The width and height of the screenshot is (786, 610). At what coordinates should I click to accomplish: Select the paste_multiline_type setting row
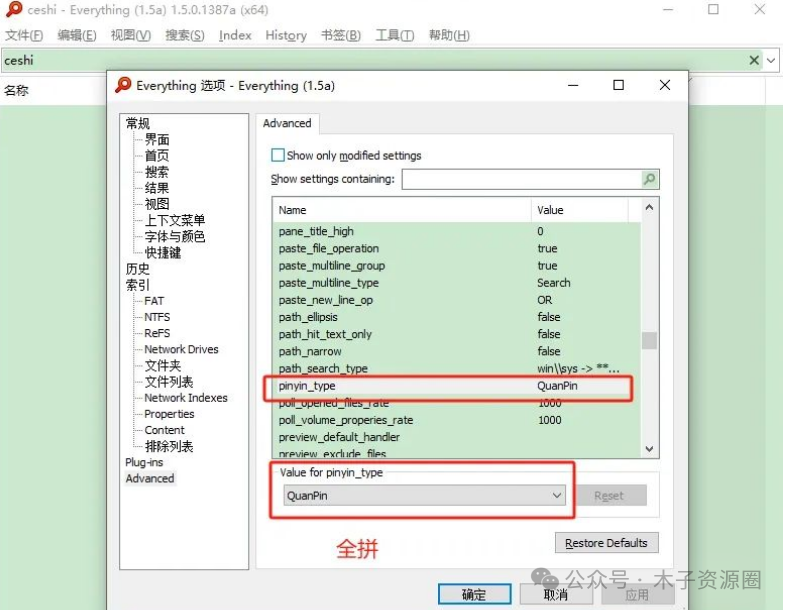tap(457, 283)
